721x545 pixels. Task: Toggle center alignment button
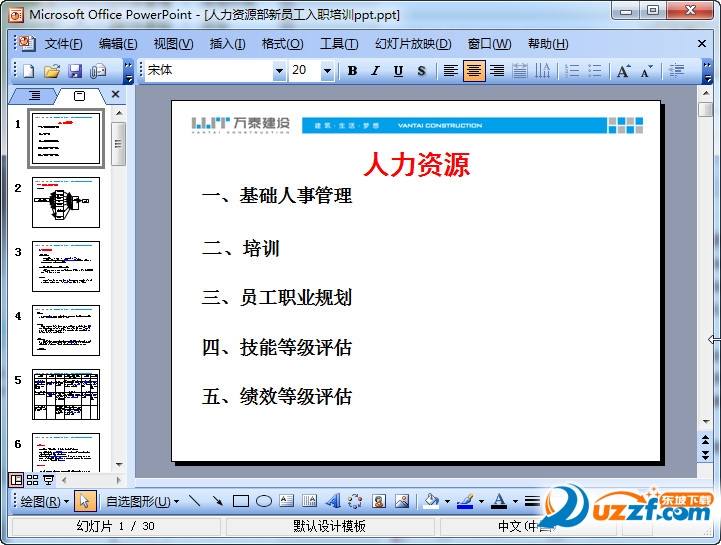[474, 71]
